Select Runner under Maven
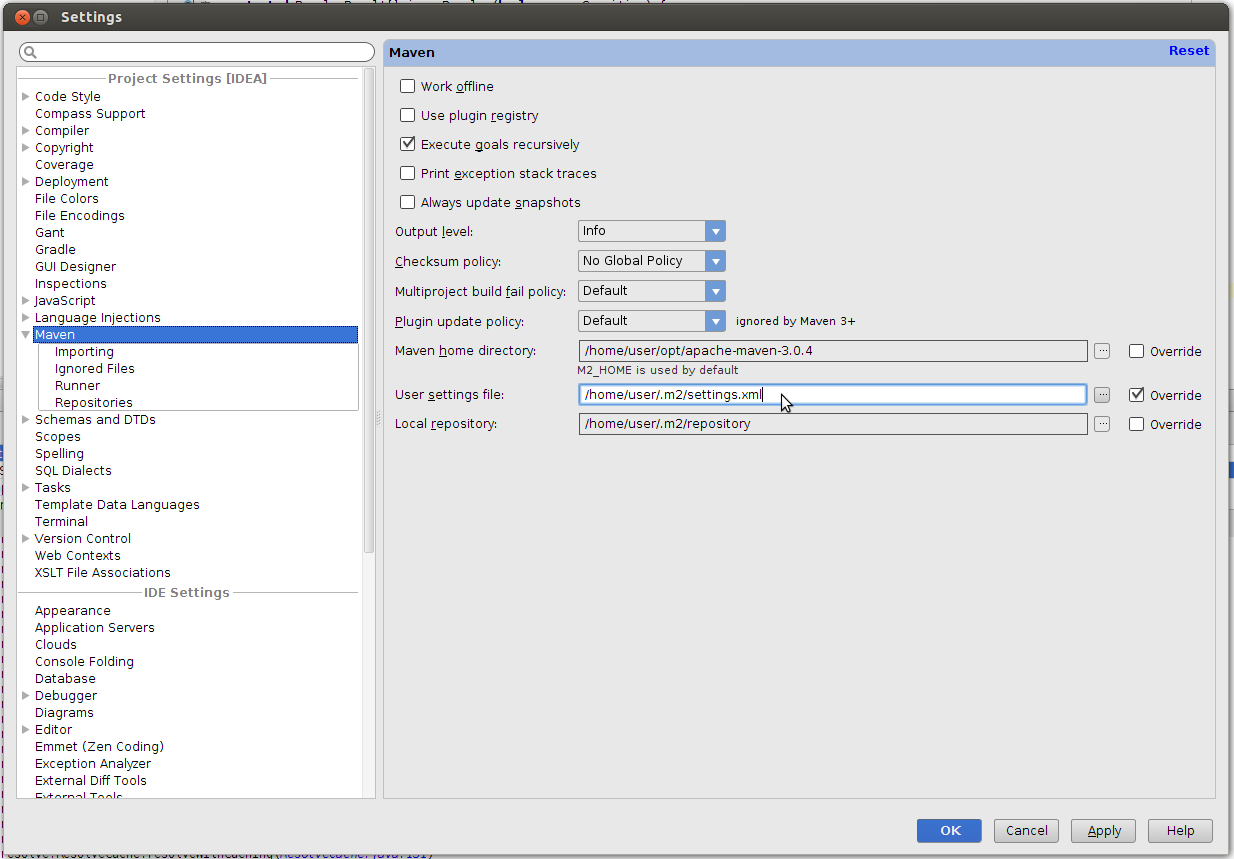Screen dimensions: 1234x859 pyautogui.click(x=77, y=386)
